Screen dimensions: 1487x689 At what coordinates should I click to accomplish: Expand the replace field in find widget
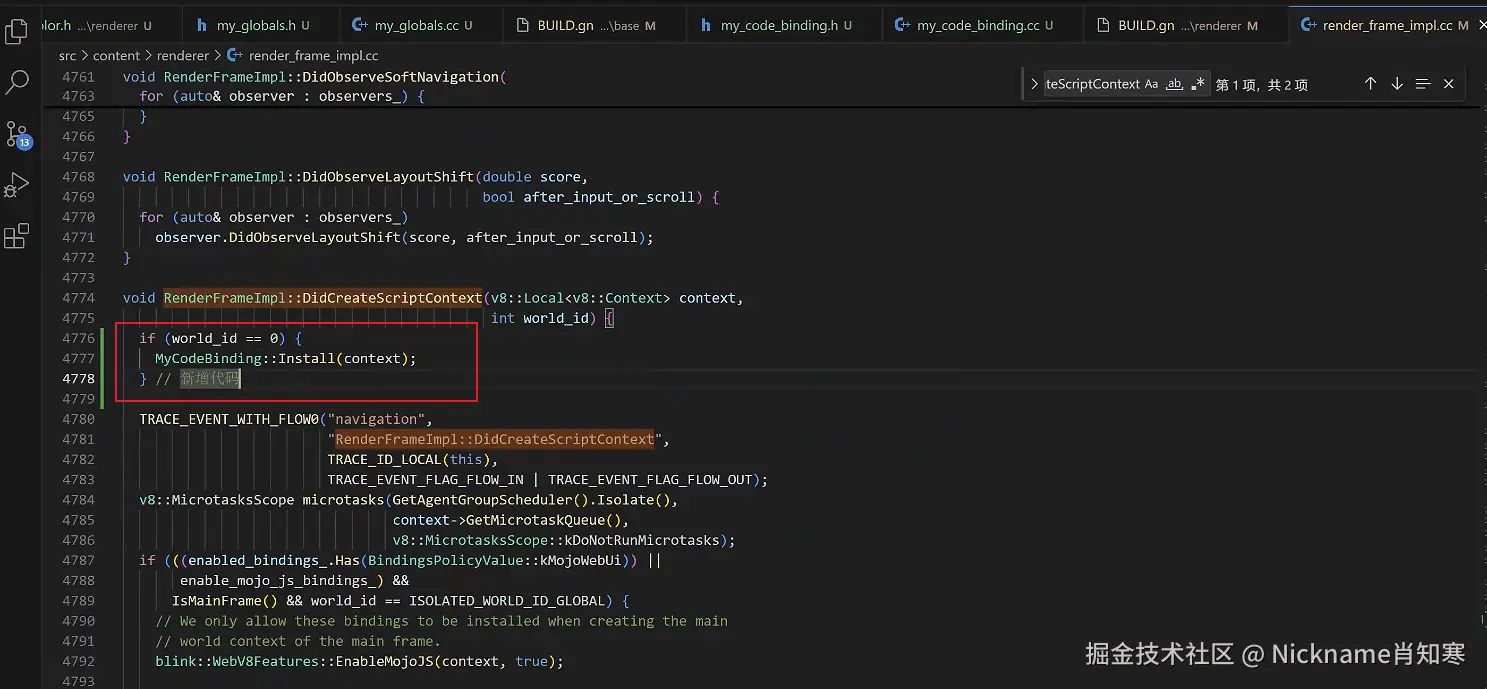1034,84
